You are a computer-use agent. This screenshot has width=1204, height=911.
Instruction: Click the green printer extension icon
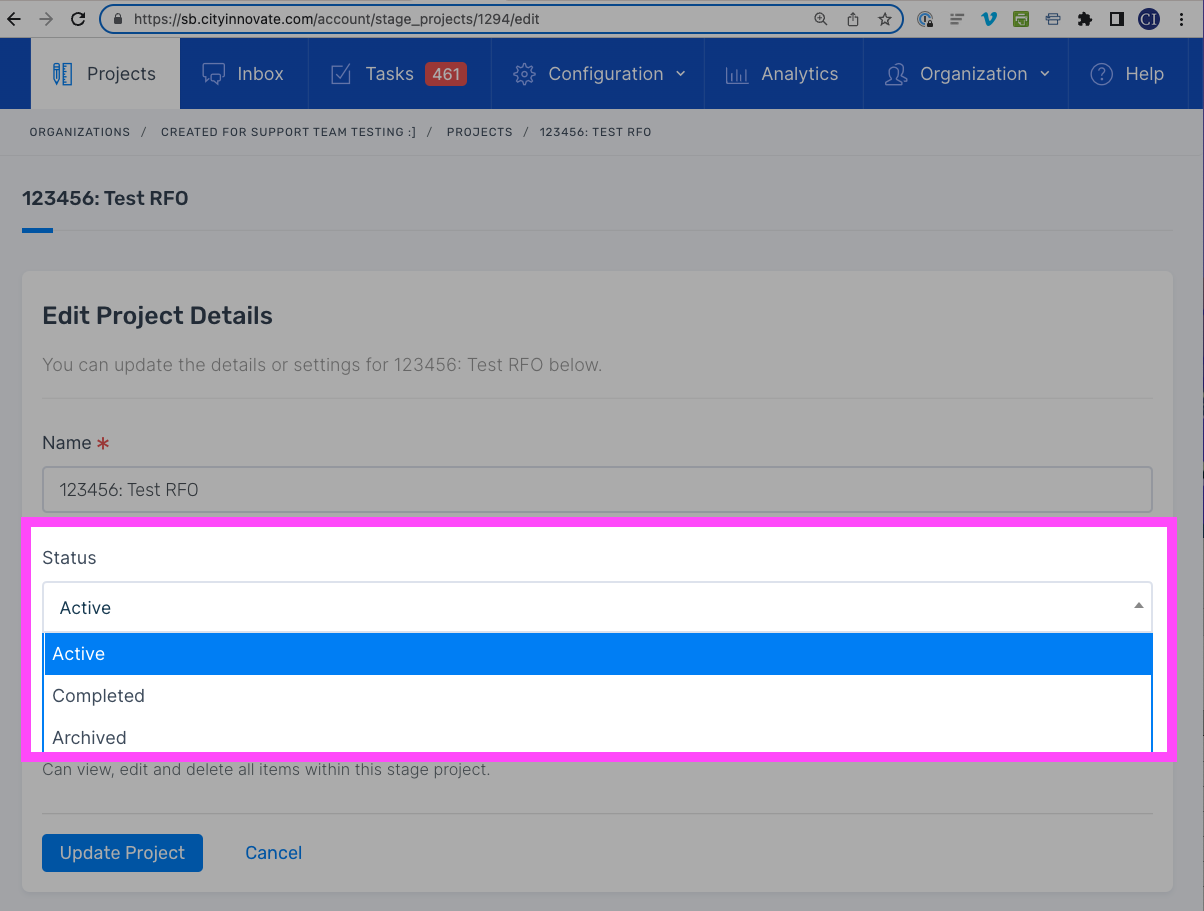point(1021,19)
